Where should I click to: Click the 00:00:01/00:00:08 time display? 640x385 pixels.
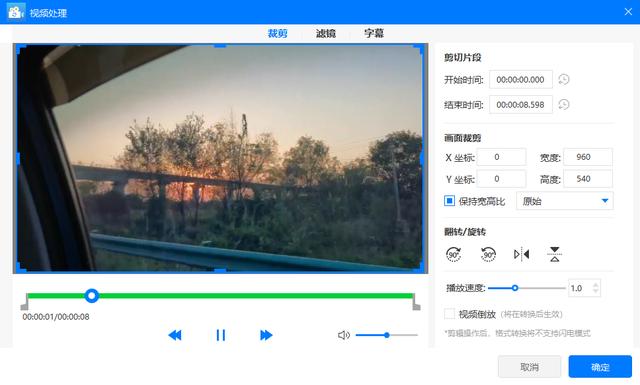click(56, 317)
